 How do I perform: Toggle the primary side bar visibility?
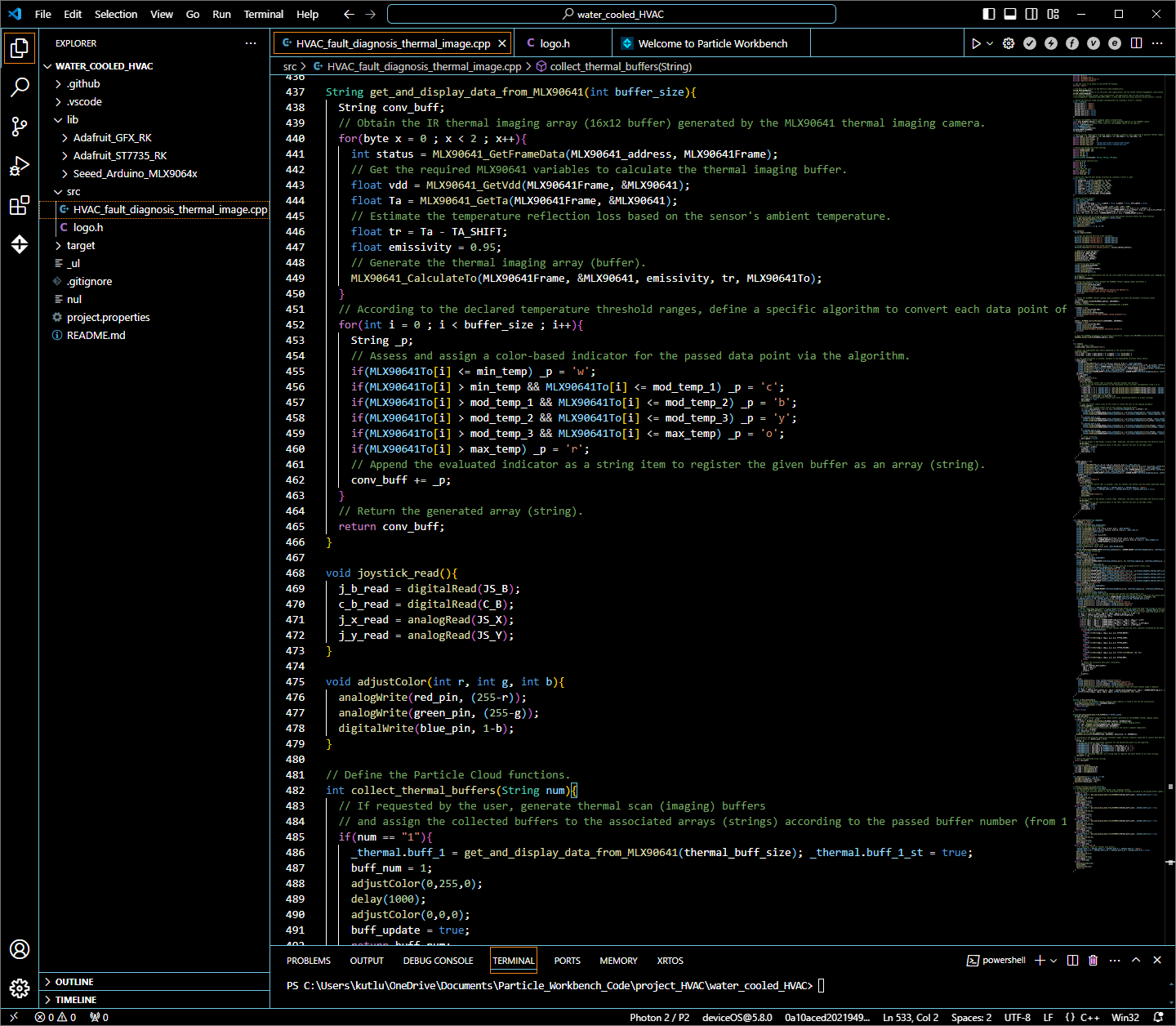point(989,14)
